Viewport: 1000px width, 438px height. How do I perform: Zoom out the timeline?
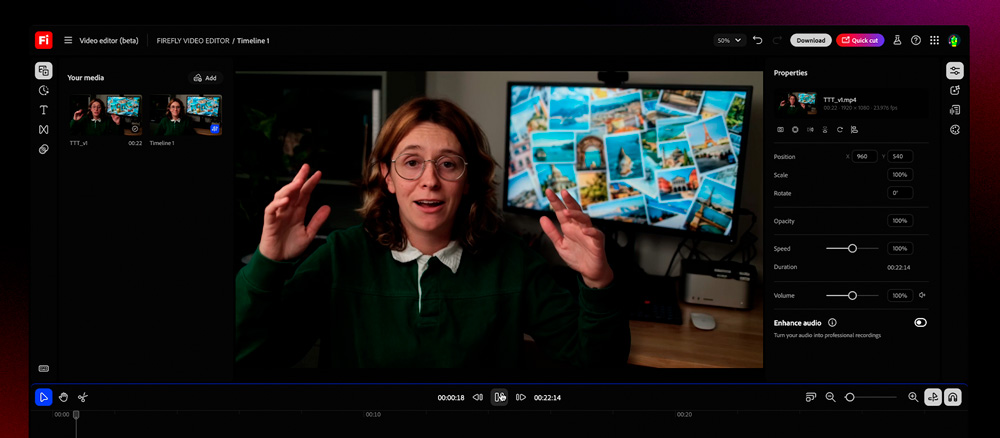point(830,397)
